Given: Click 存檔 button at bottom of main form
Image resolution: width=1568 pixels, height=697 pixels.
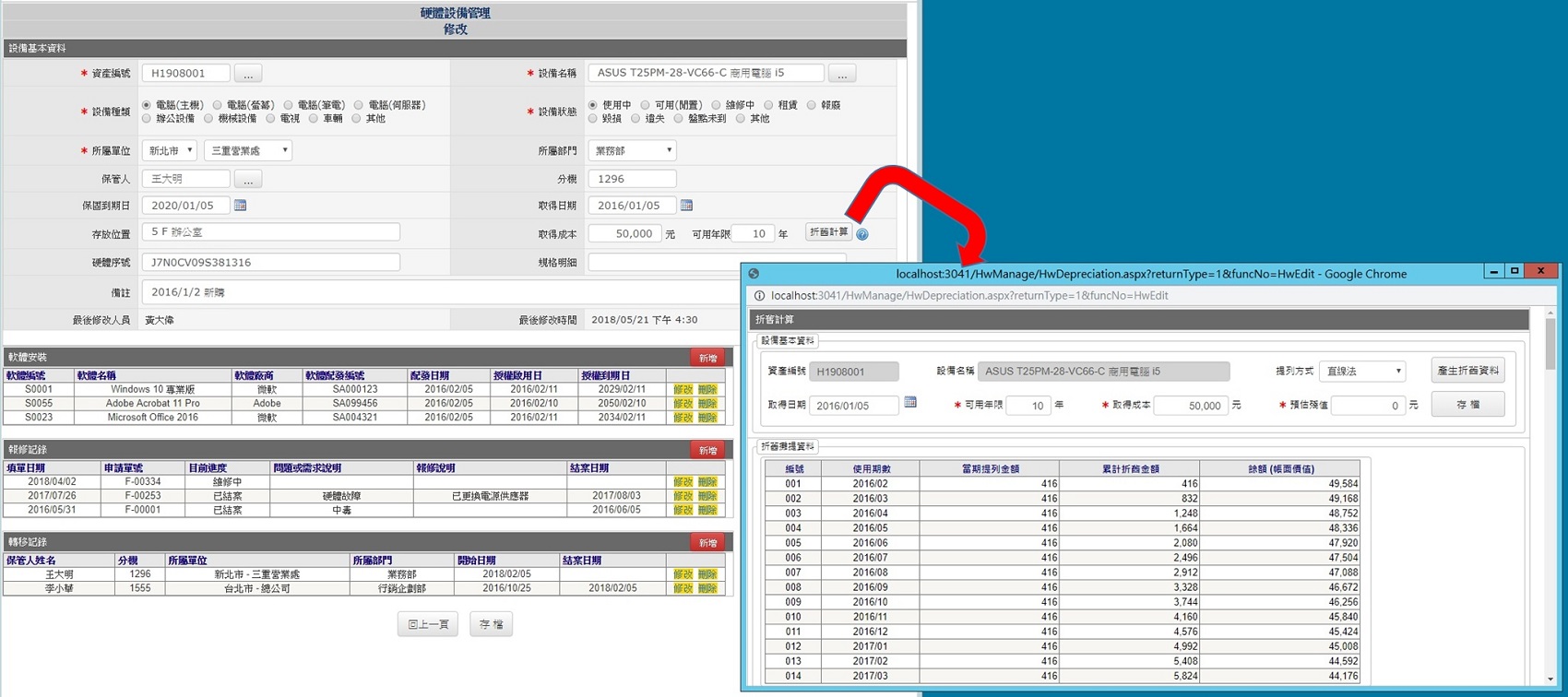Looking at the screenshot, I should (x=492, y=624).
